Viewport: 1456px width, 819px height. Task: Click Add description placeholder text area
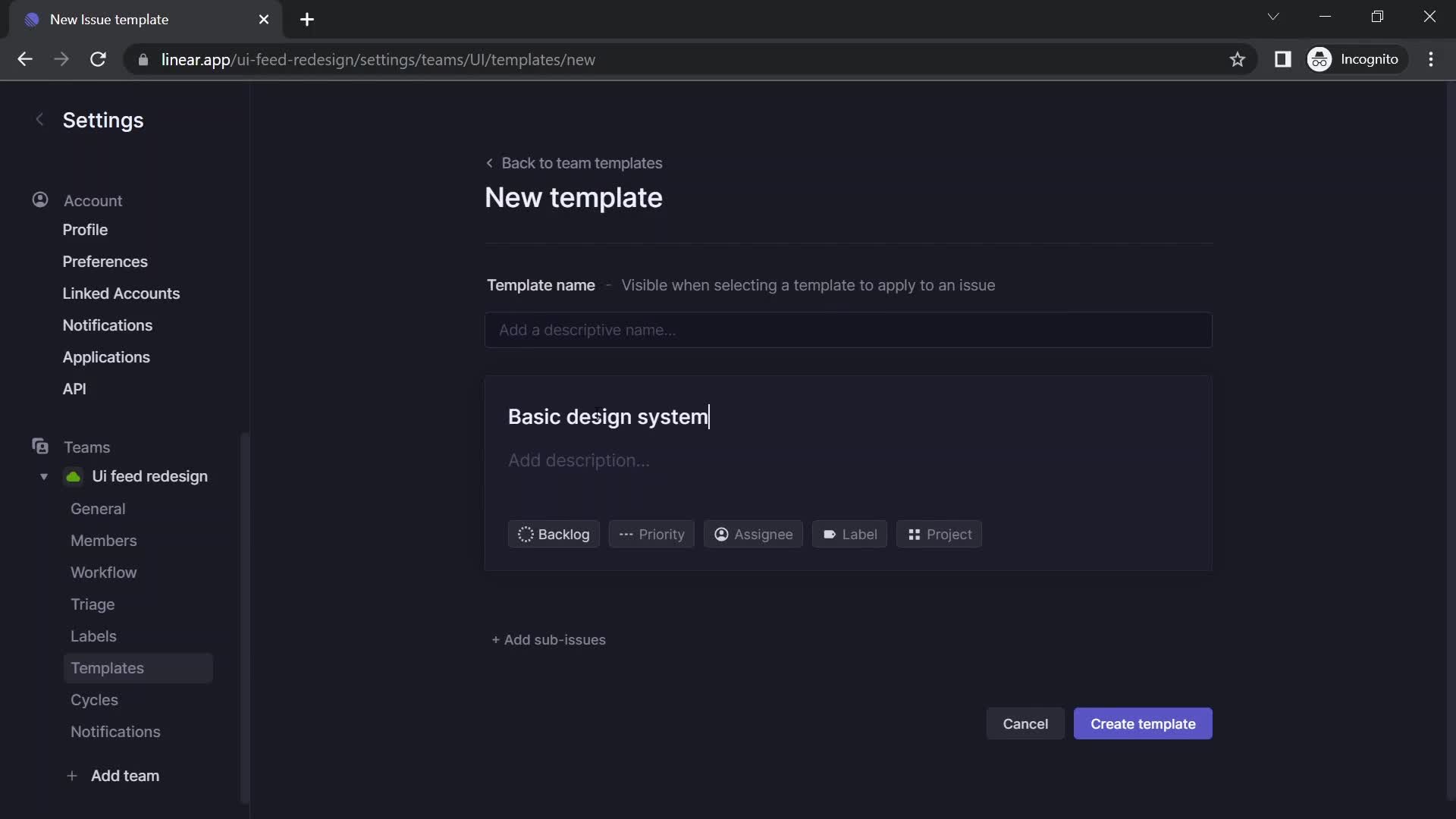pyautogui.click(x=578, y=460)
